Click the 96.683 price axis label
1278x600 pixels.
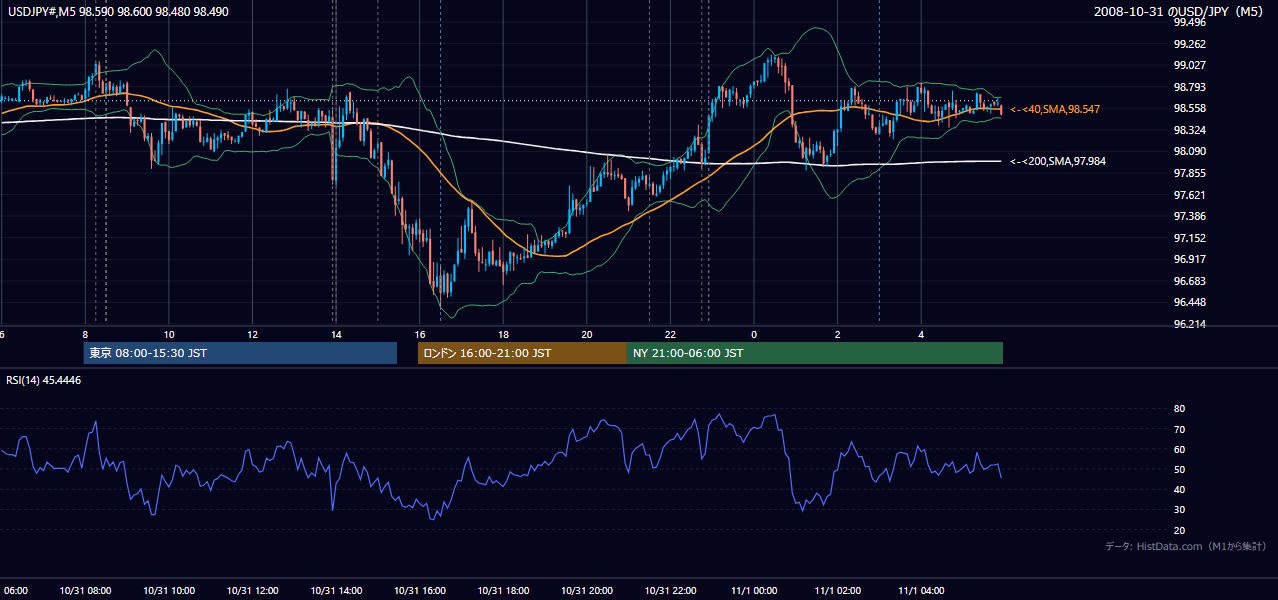pos(1189,281)
